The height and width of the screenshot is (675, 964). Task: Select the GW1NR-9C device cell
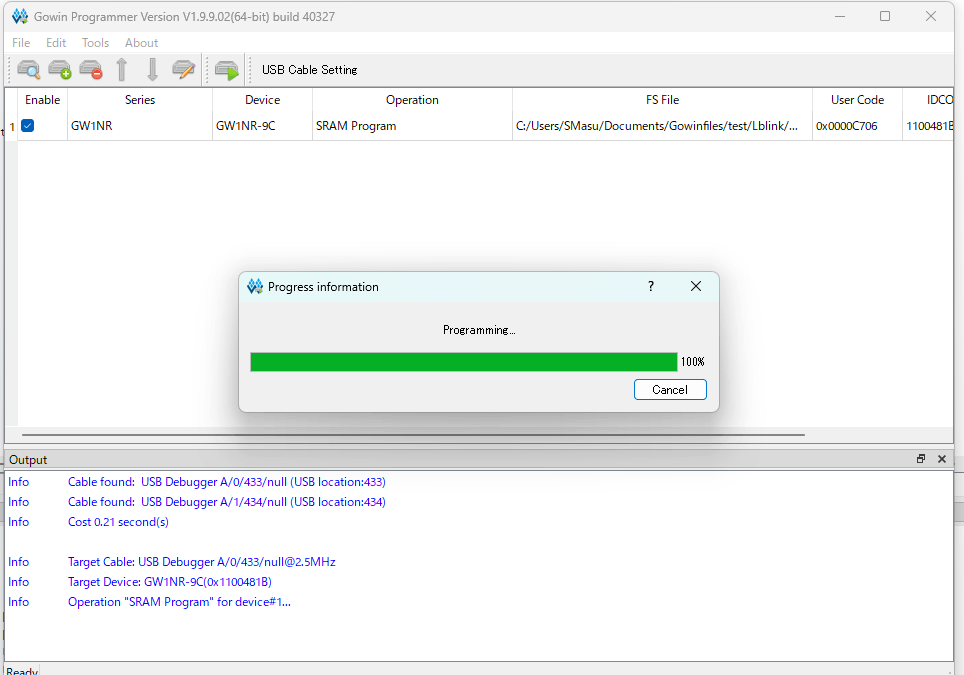tap(263, 125)
